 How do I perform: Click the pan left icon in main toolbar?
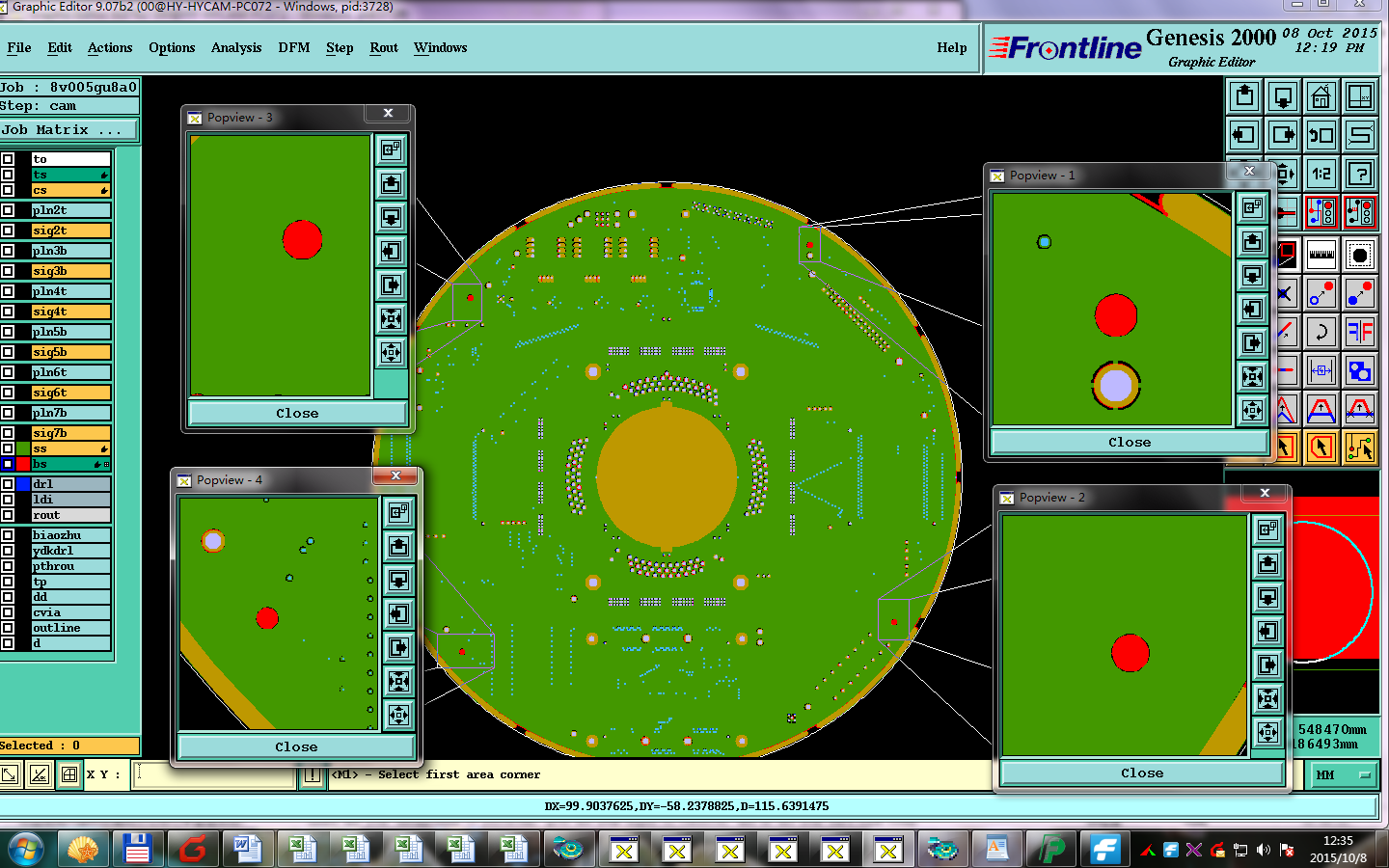tap(1244, 135)
